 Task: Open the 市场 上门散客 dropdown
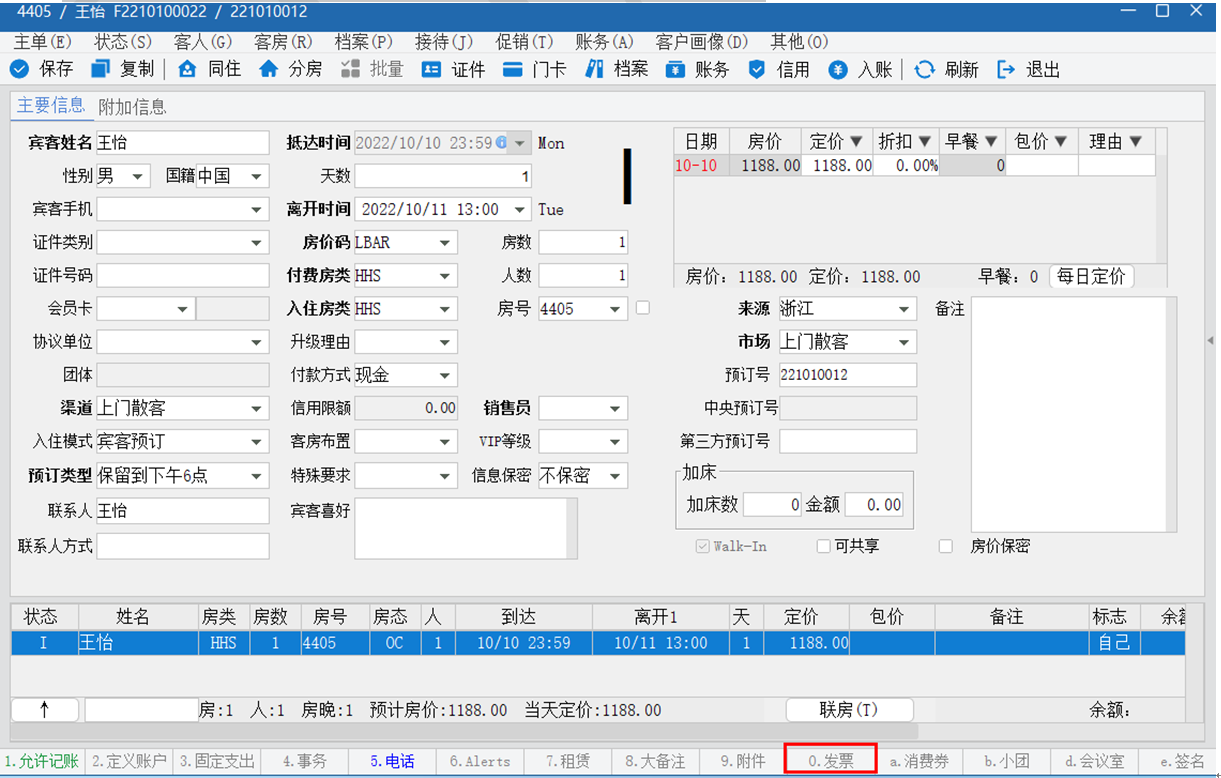(904, 342)
